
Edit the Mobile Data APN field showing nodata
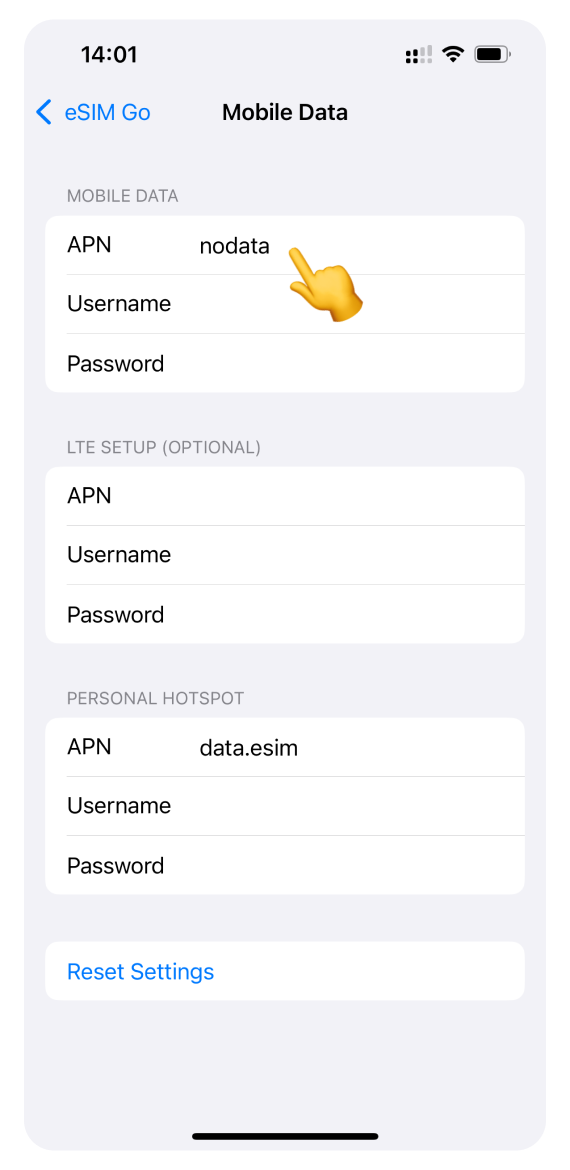point(285,245)
